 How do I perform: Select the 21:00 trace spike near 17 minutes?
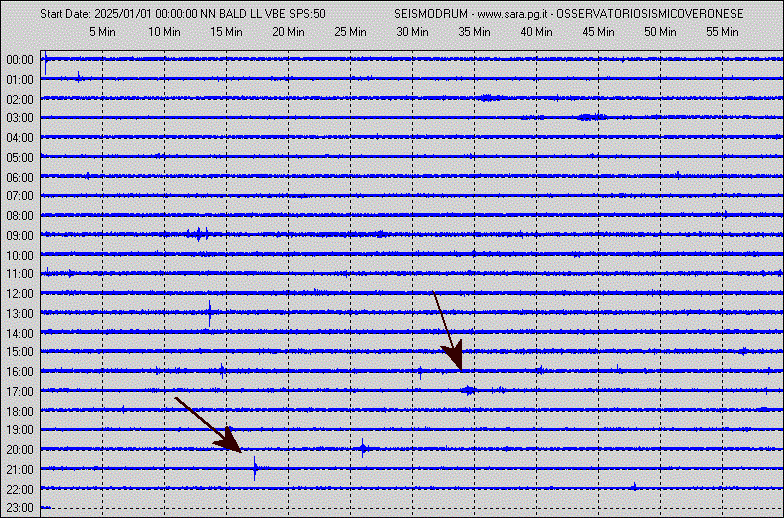[256, 468]
